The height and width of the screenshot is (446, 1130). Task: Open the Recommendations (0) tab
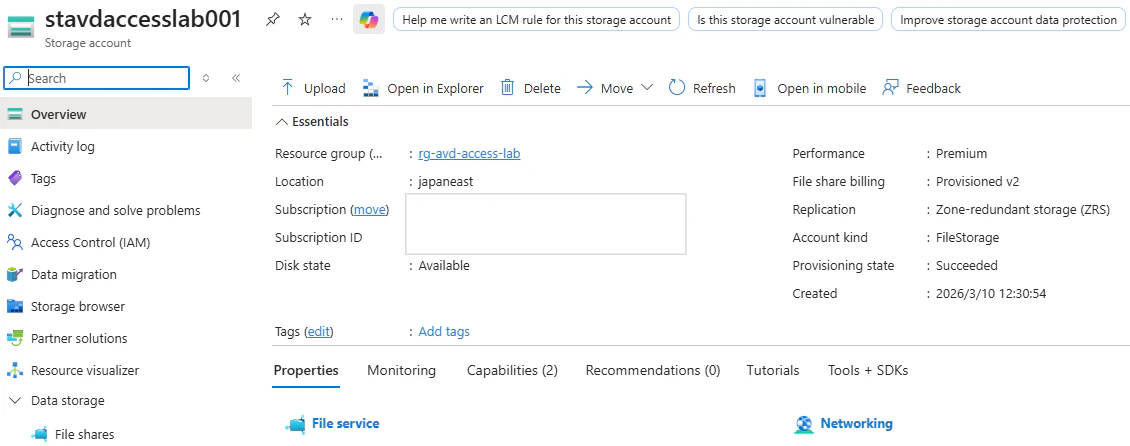(653, 370)
